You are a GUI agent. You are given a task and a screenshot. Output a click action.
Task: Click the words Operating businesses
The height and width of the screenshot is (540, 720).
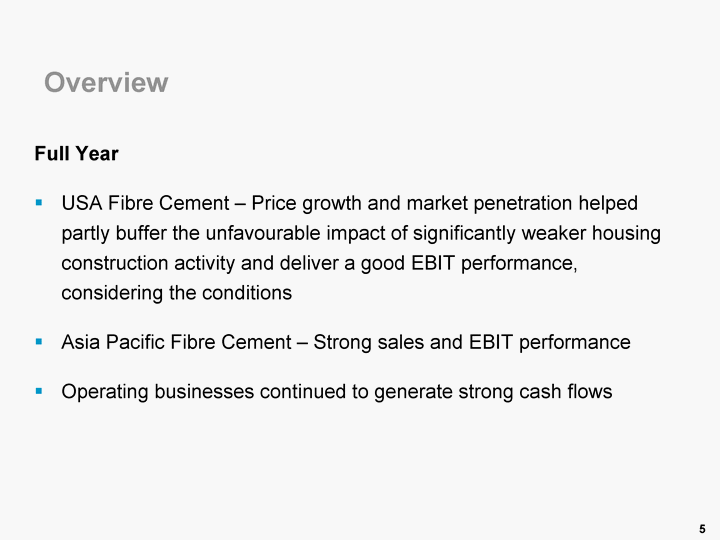pyautogui.click(x=157, y=392)
